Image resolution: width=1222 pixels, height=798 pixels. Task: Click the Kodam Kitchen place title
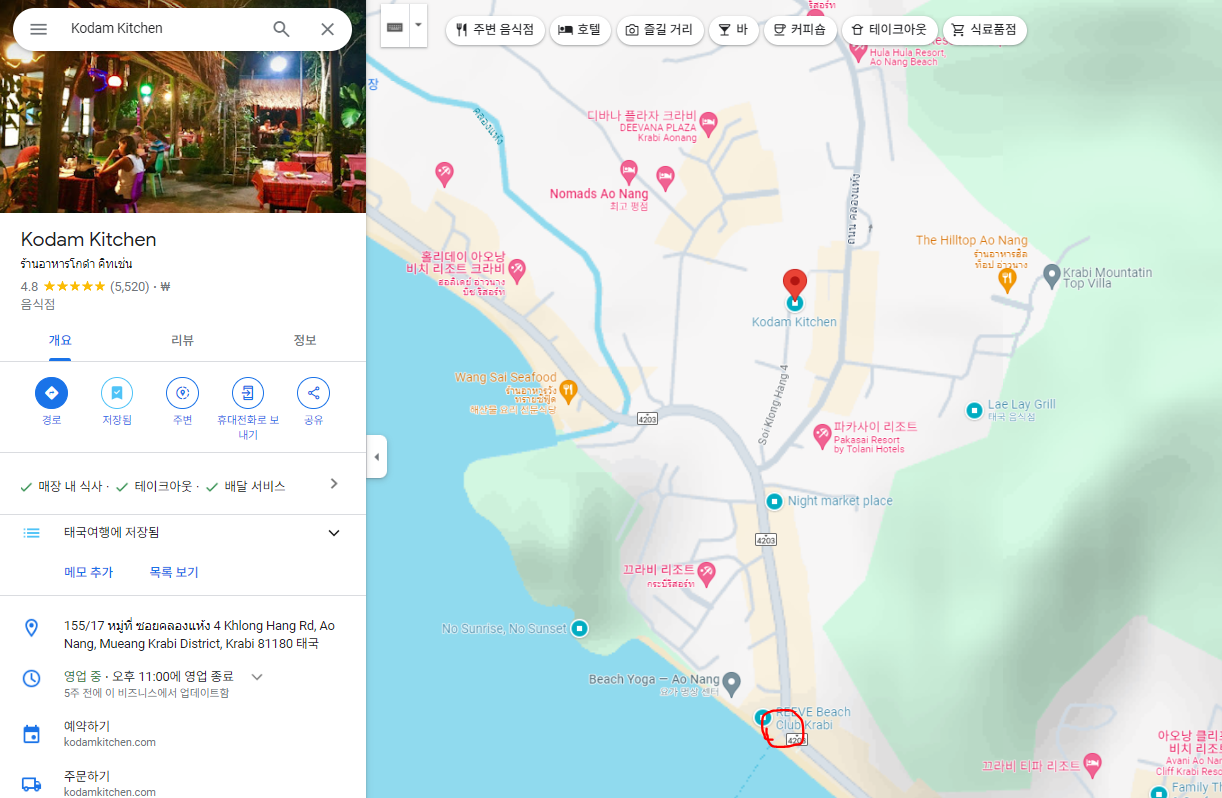pyautogui.click(x=88, y=240)
